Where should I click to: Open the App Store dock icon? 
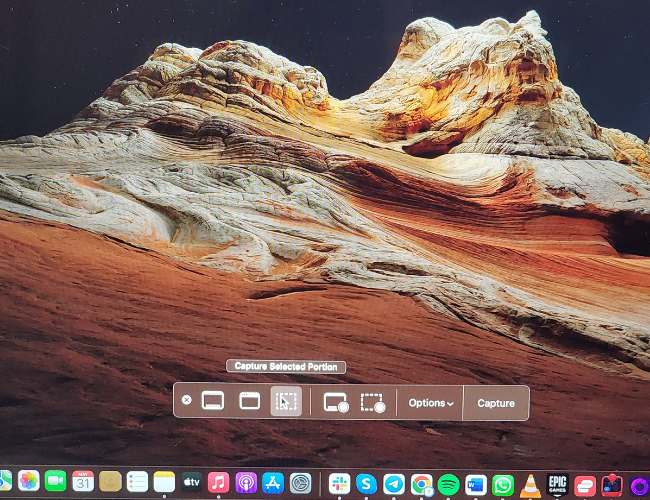pos(273,483)
